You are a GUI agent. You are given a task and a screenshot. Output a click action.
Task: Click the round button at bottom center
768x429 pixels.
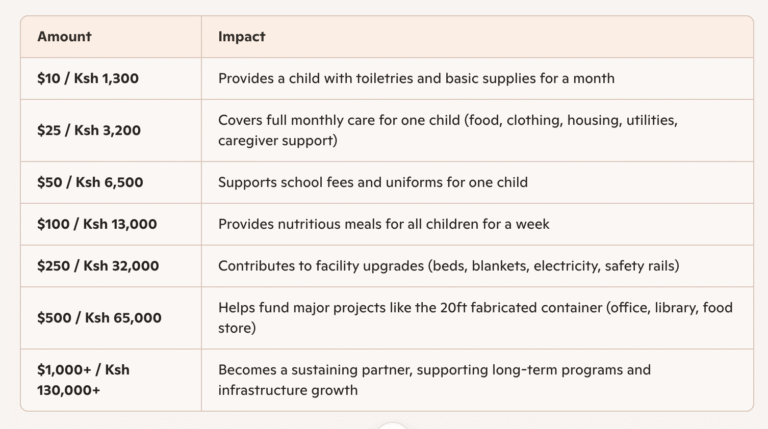393,425
